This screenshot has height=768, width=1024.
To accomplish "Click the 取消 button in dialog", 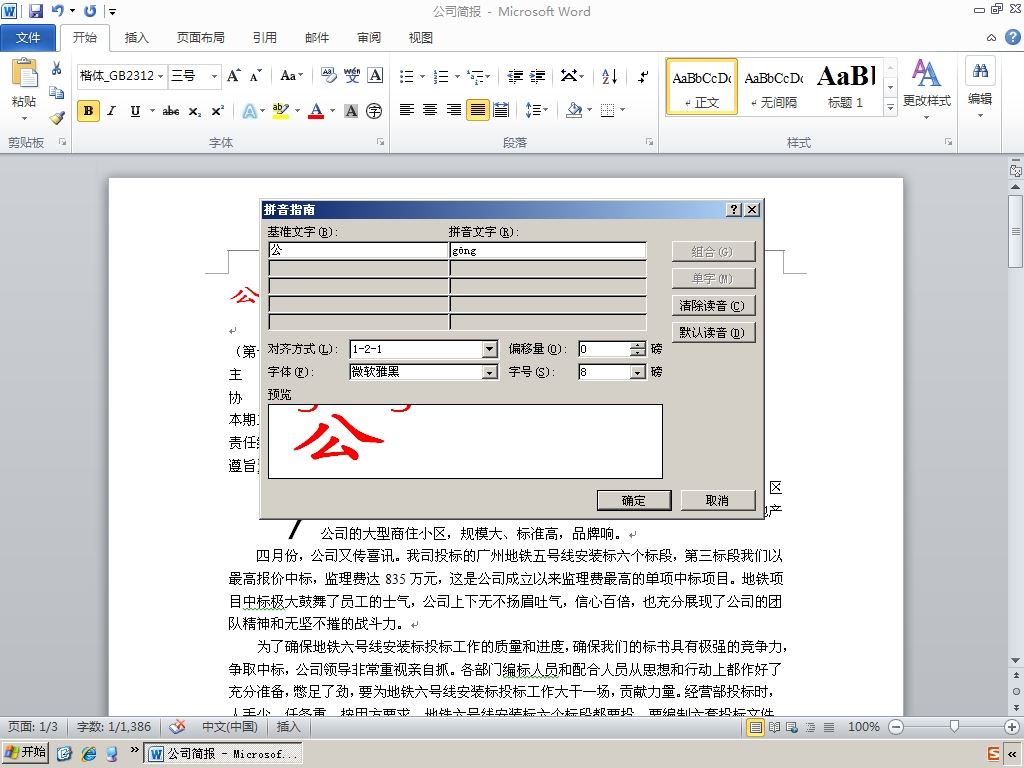I will pos(717,500).
